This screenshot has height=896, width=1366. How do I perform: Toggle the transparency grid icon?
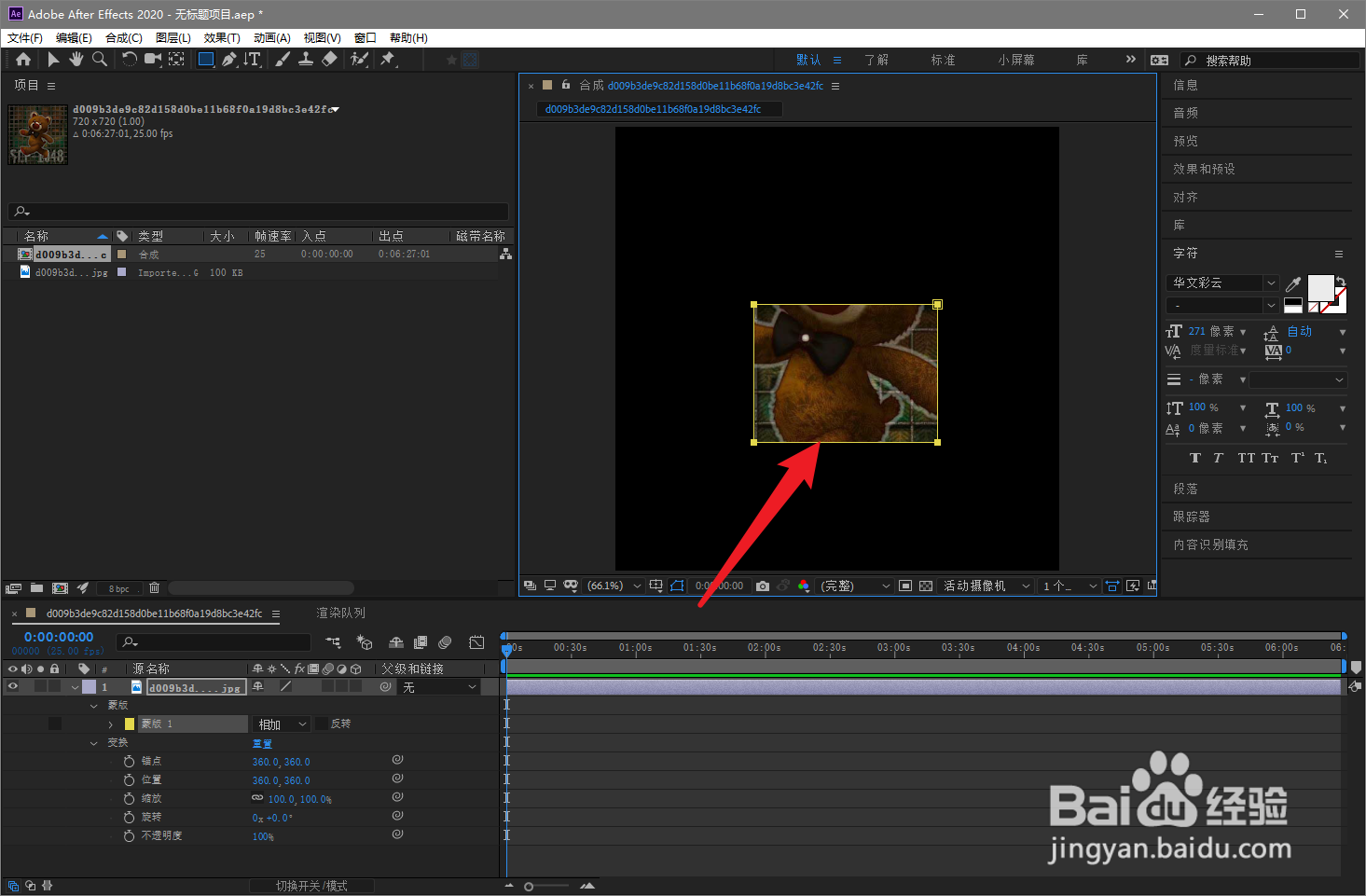coord(926,586)
